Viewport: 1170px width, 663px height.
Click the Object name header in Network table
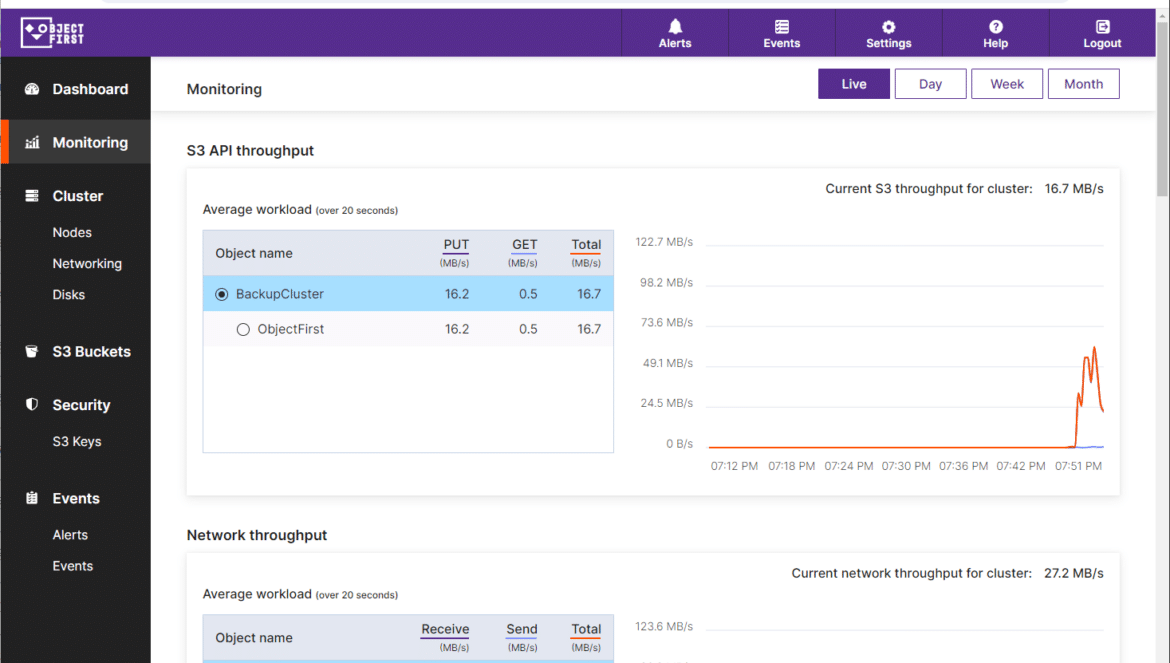pos(254,638)
